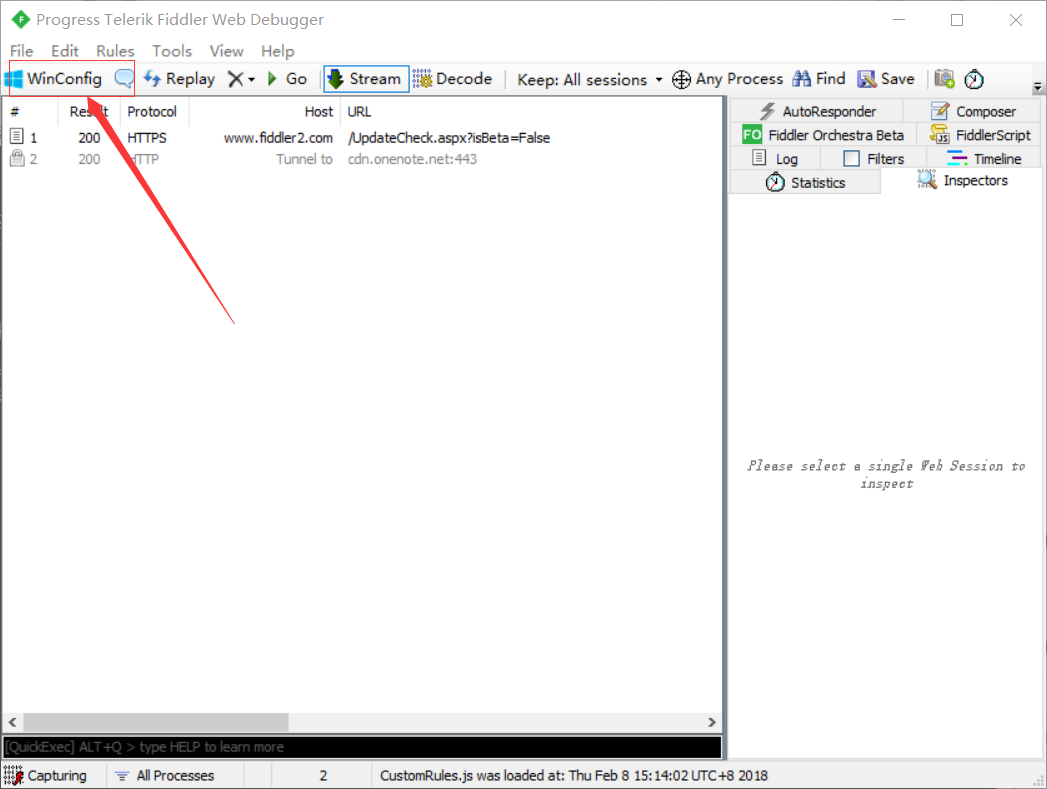Click the Go resume button
Viewport: 1047px width, 789px height.
286,79
